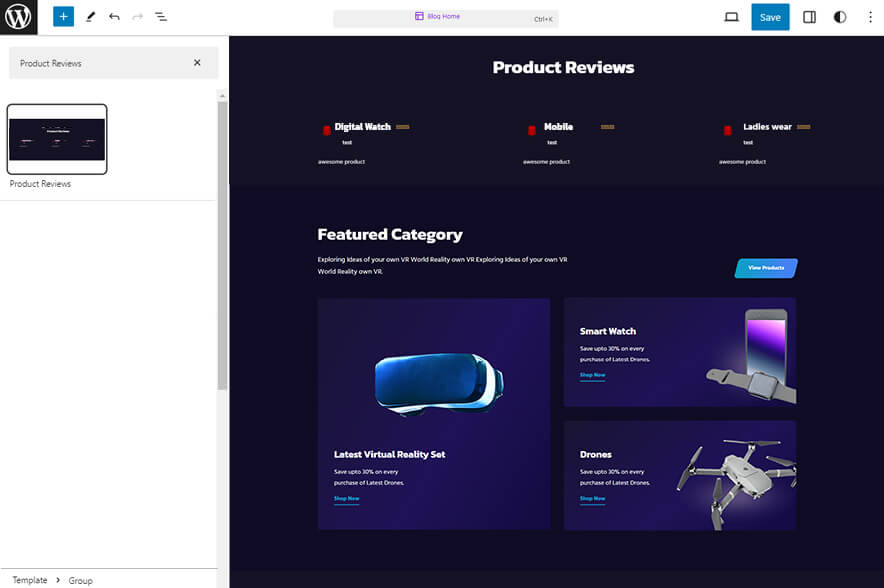Viewport: 884px width, 588px height.
Task: Select the Product Reviews pattern thumbnail
Action: (x=57, y=139)
